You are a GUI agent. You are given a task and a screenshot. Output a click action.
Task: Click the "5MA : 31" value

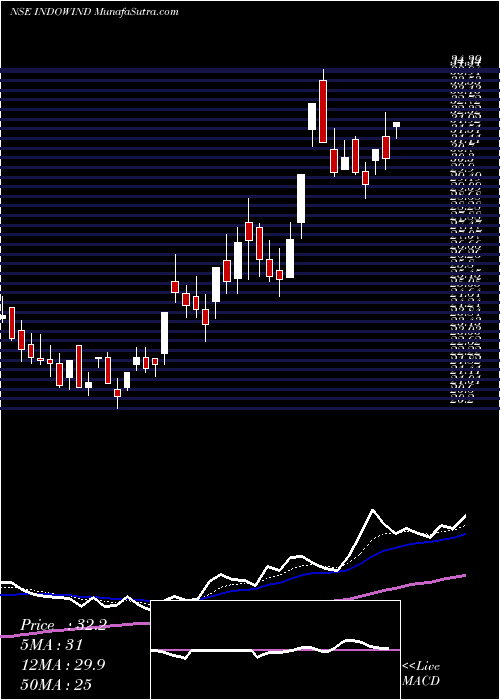tap(51, 645)
